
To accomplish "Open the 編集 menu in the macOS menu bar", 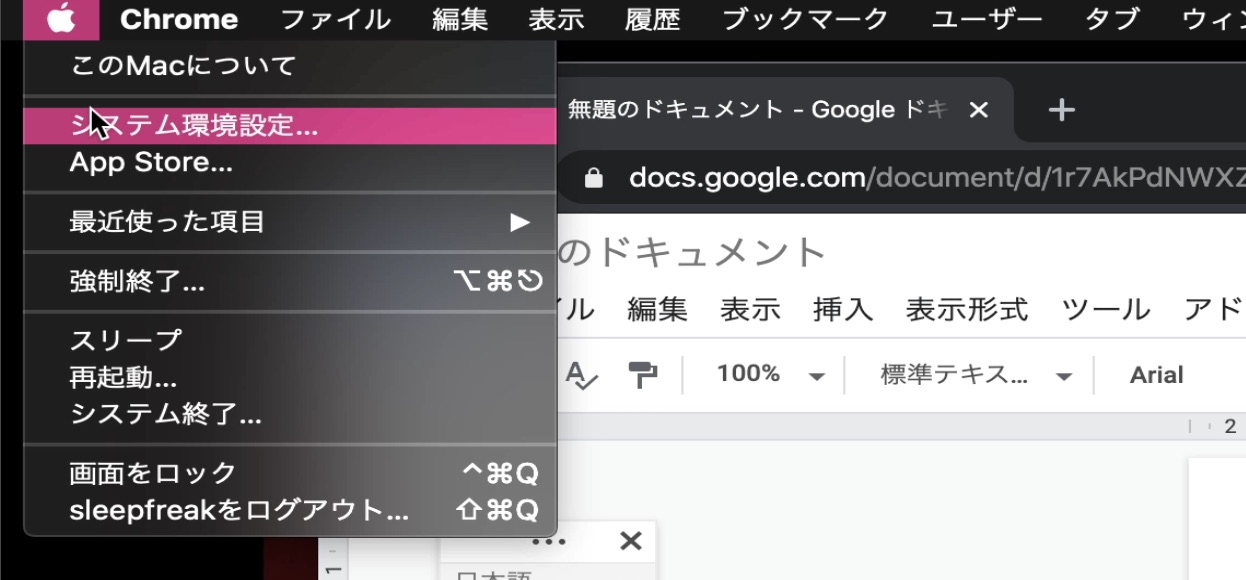I will 461,19.
